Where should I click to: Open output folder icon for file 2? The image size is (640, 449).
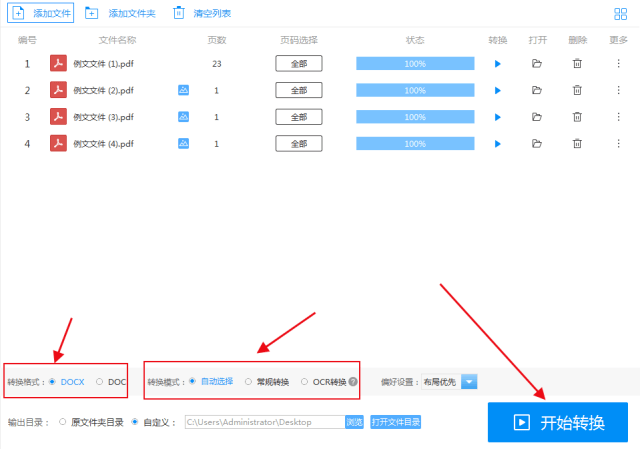coord(537,90)
